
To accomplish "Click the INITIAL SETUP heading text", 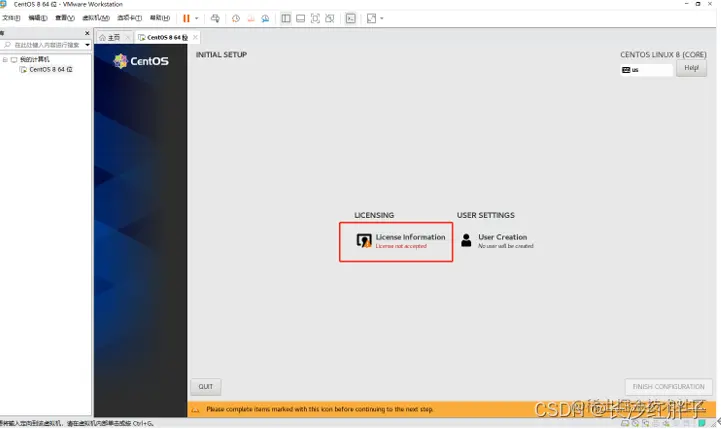I will point(221,55).
